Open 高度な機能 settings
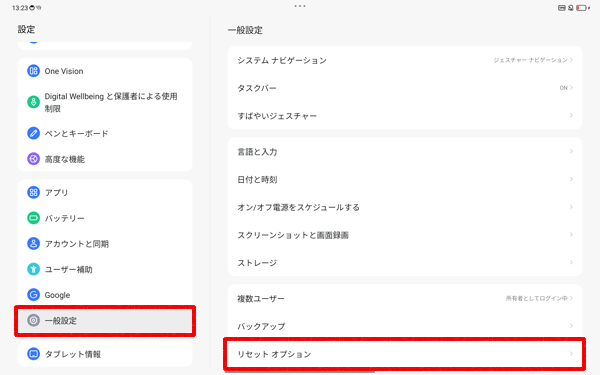Viewport: 600px width, 375px height. (105, 159)
